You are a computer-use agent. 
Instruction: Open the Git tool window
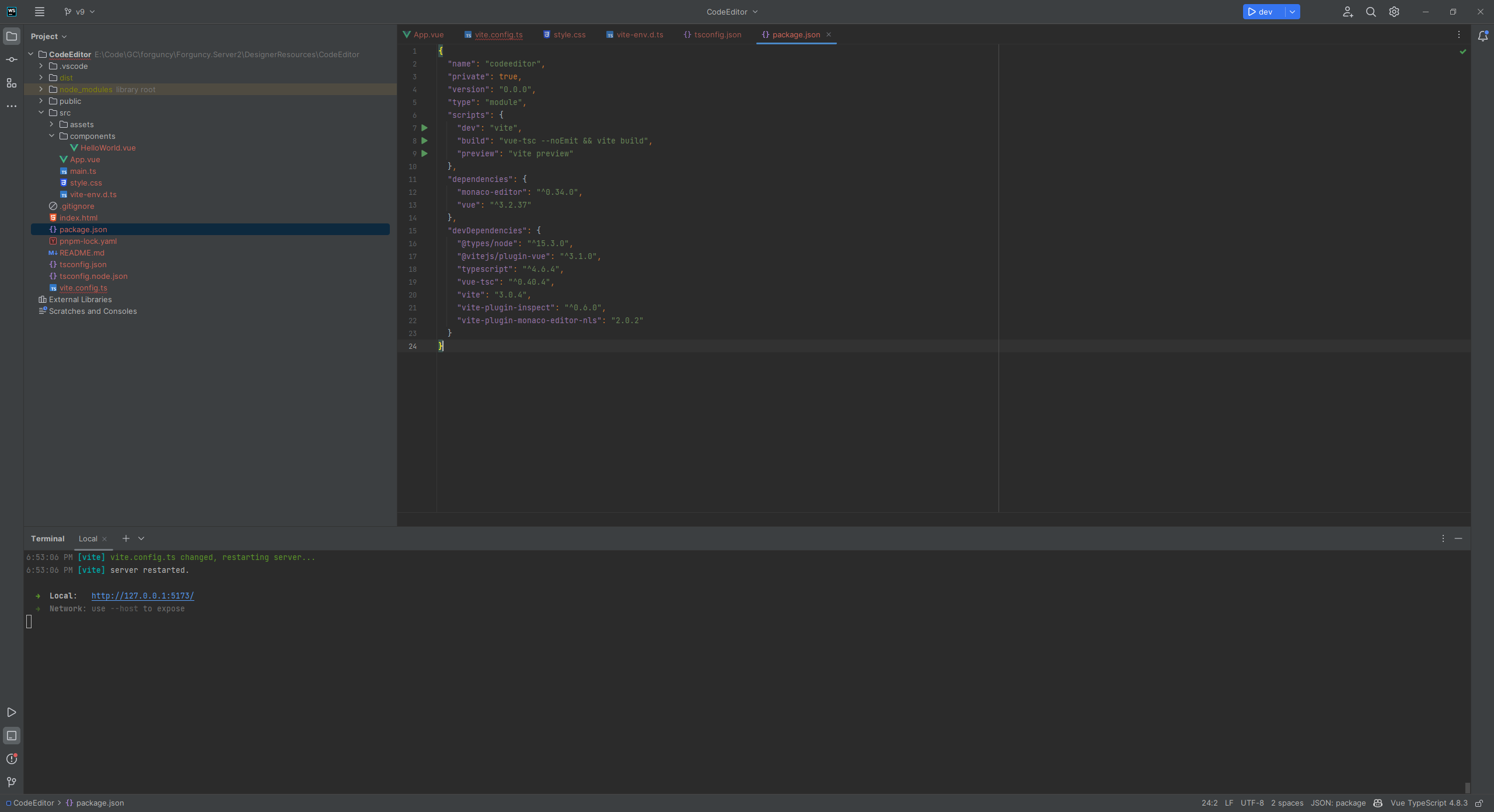(x=12, y=782)
